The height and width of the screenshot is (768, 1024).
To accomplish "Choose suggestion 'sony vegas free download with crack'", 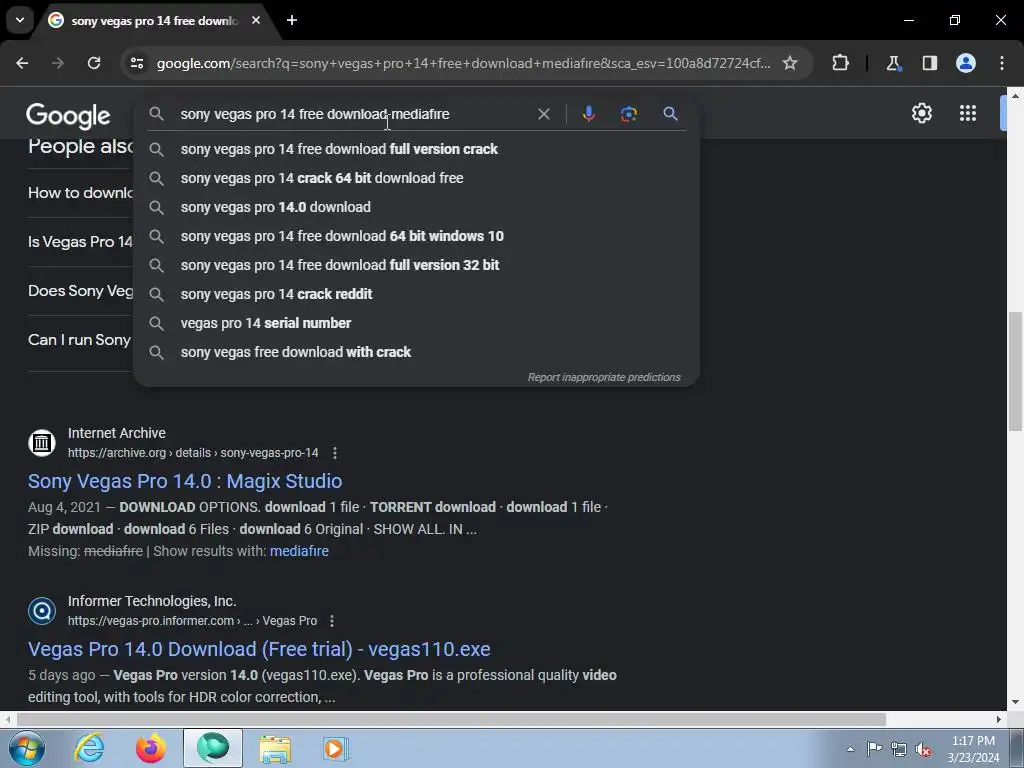I will pyautogui.click(x=416, y=352).
